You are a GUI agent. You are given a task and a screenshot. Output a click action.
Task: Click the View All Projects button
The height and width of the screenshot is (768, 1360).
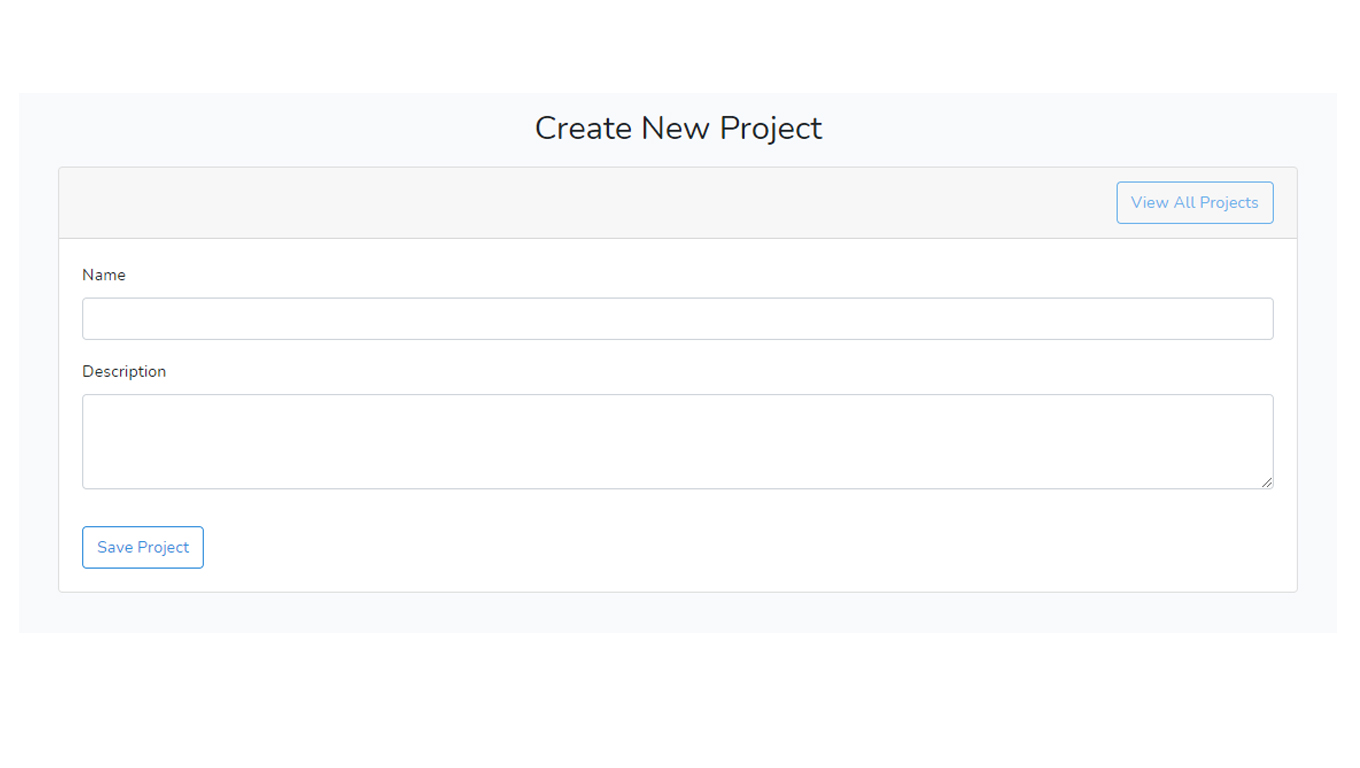pos(1194,203)
